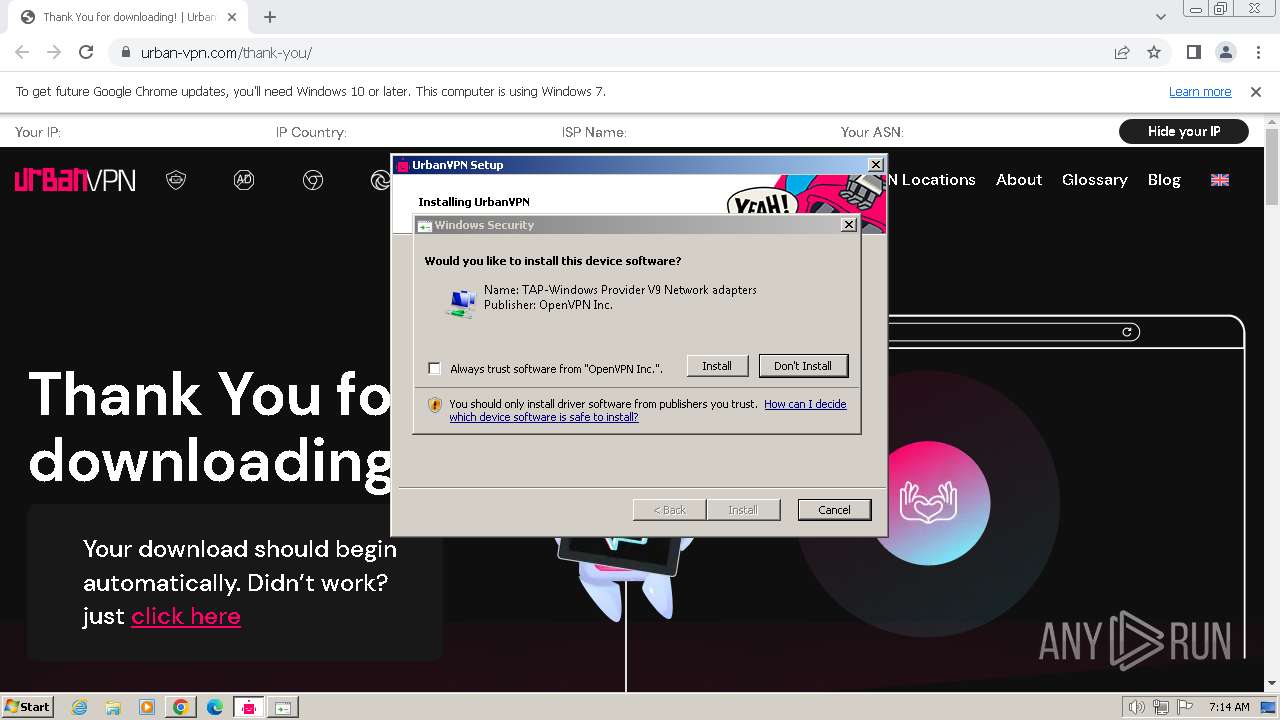The image size is (1280, 720).
Task: Bookmark this tab with star icon
Action: pyautogui.click(x=1154, y=53)
